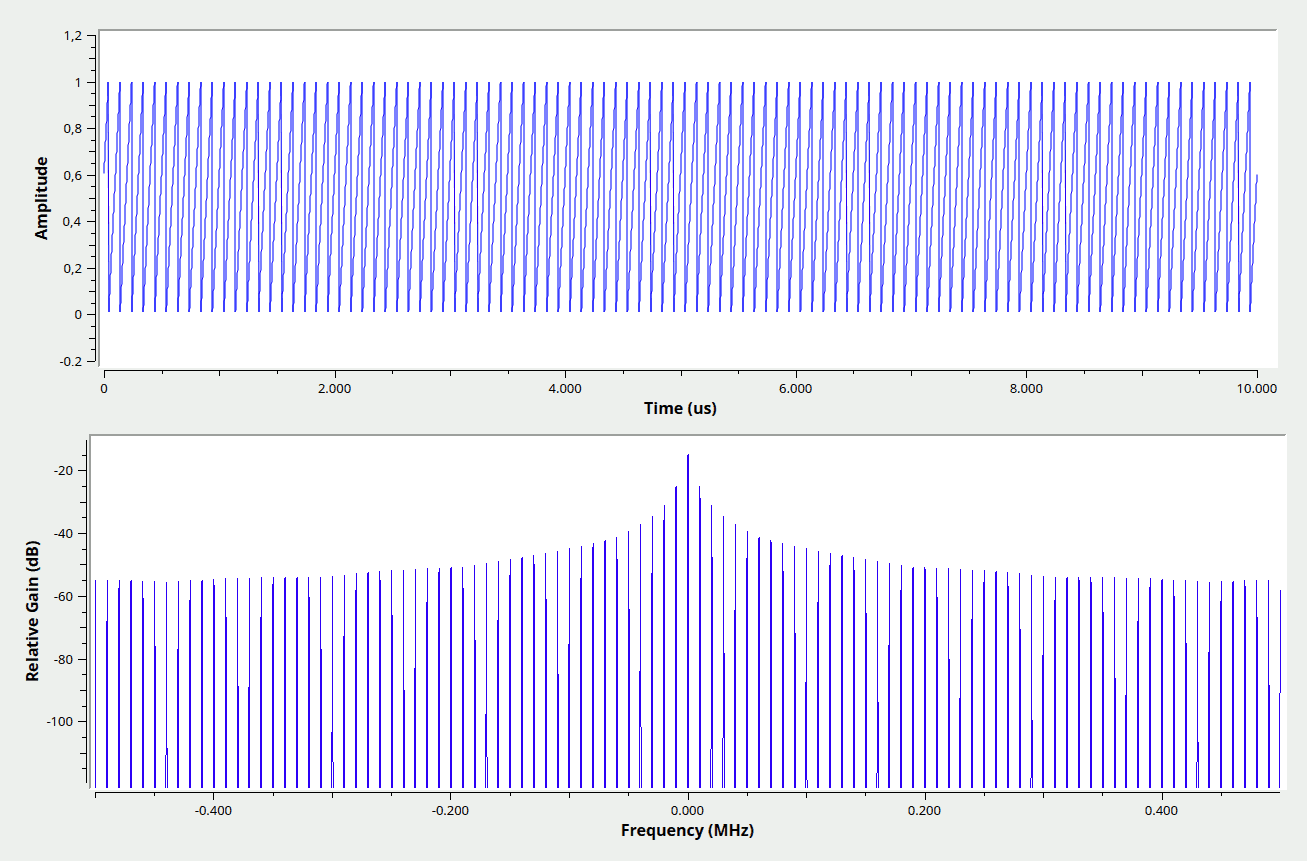Click the Amplitude axis title
Image resolution: width=1307 pixels, height=861 pixels.
41,198
